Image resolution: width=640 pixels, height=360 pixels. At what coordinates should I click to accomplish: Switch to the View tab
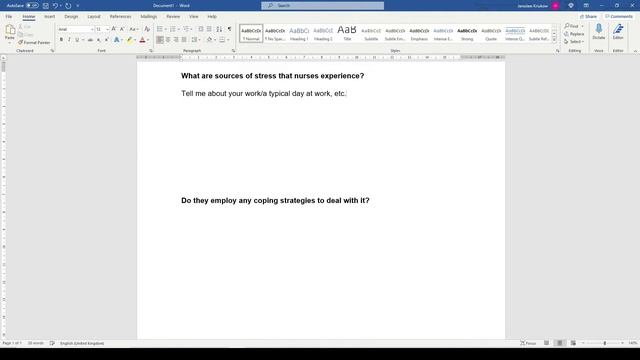click(193, 17)
